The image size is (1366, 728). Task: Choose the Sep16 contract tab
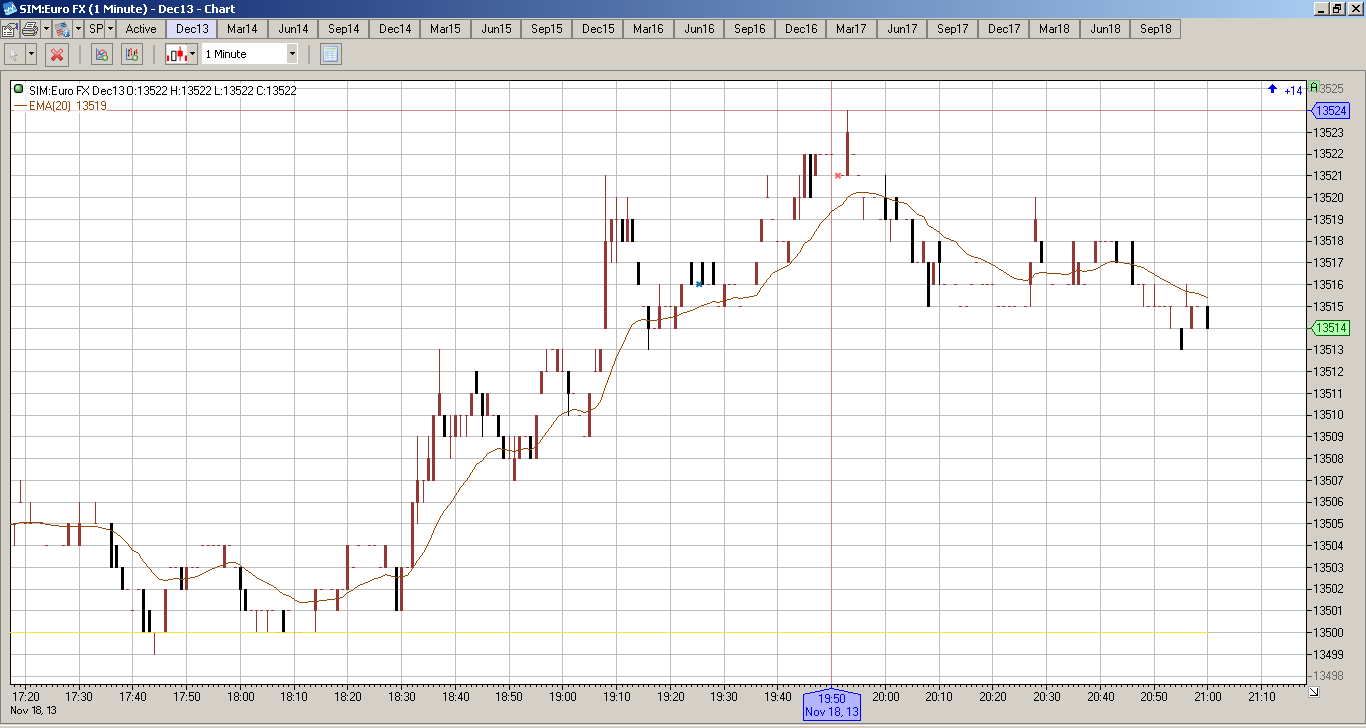click(750, 29)
